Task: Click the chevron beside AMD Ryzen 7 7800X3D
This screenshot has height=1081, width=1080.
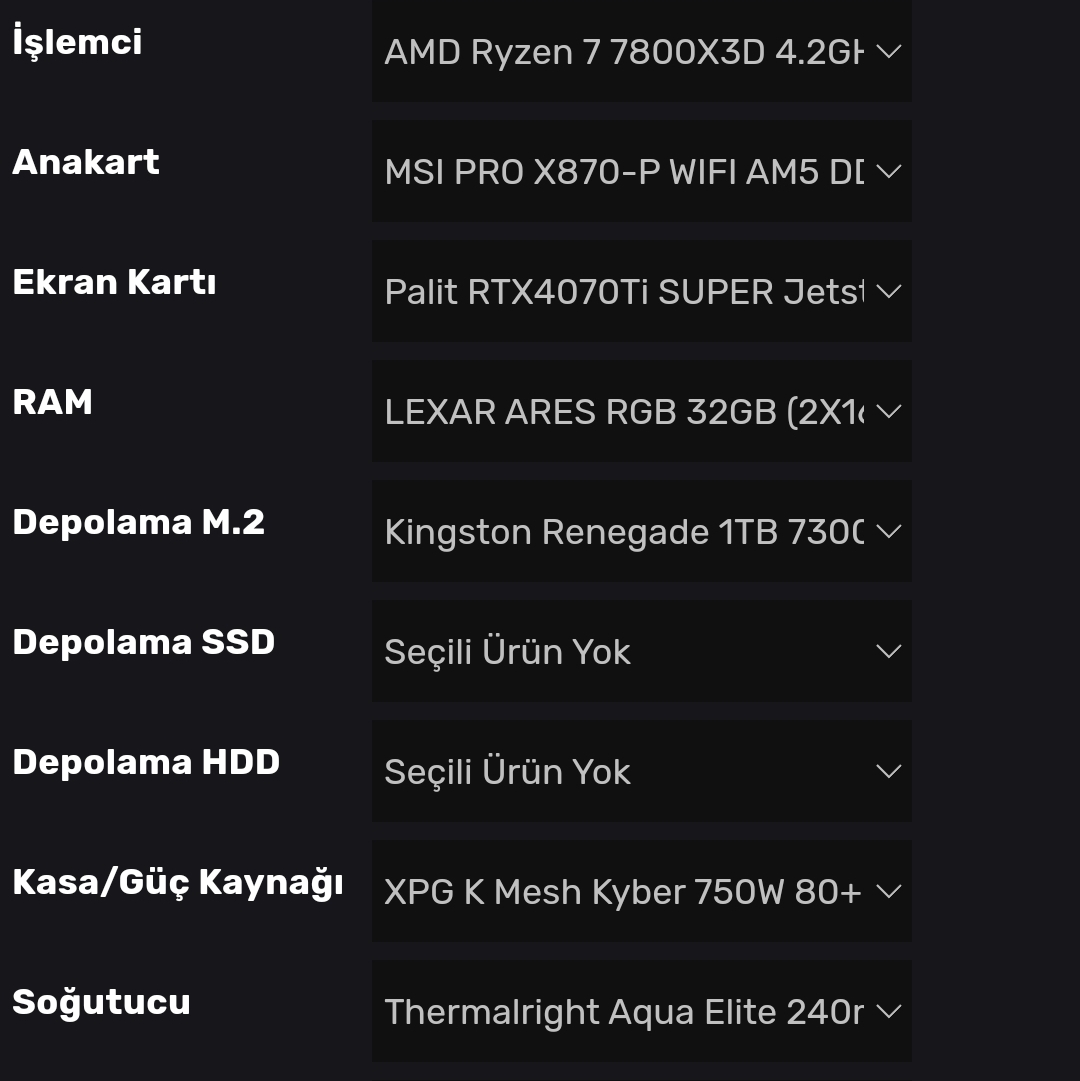Action: [888, 51]
